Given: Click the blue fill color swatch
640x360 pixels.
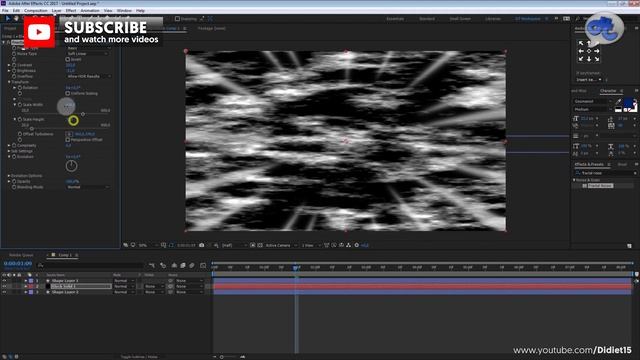Looking at the screenshot, I should point(629,102).
